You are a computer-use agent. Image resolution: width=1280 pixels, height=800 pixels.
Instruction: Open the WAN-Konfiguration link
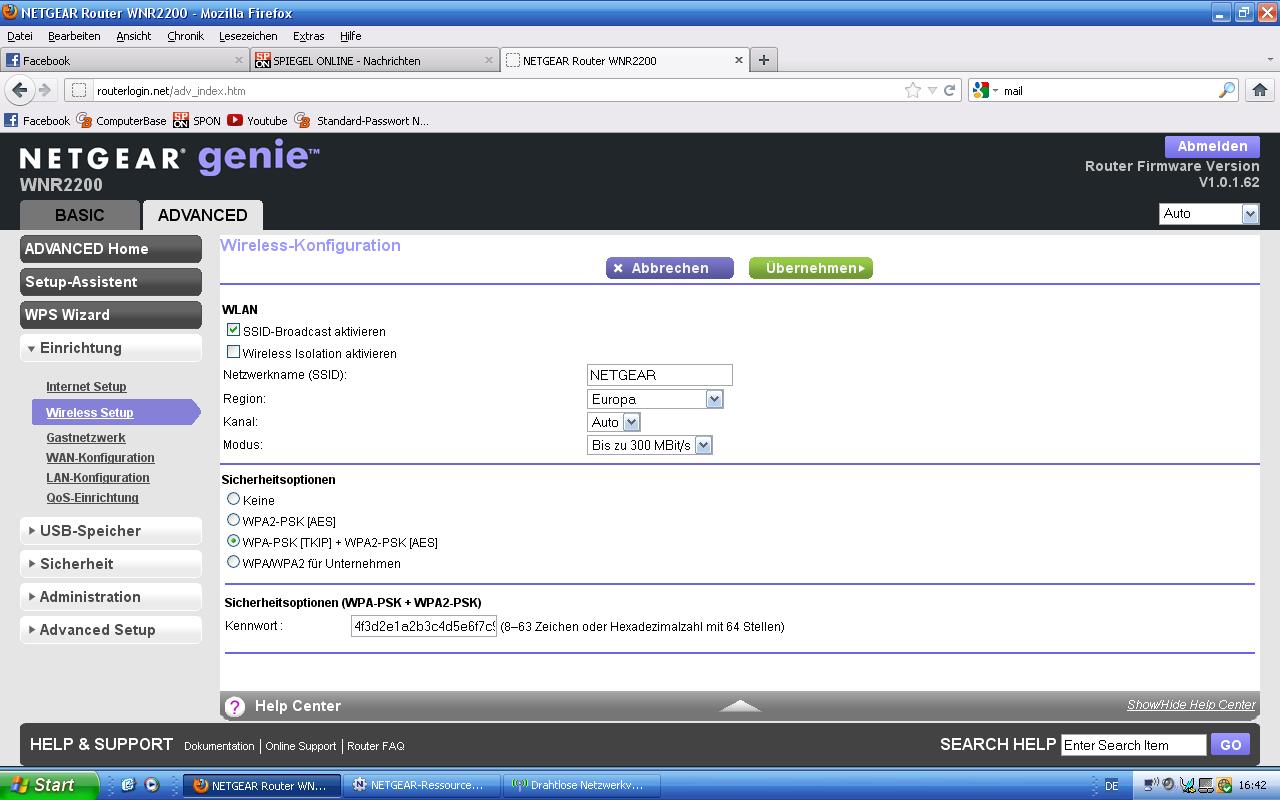[x=100, y=458]
